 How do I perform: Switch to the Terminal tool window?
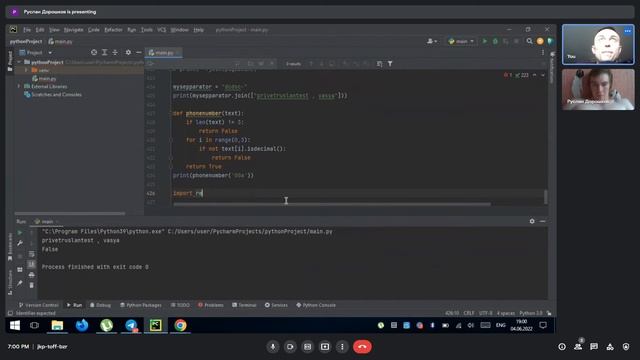(x=244, y=305)
